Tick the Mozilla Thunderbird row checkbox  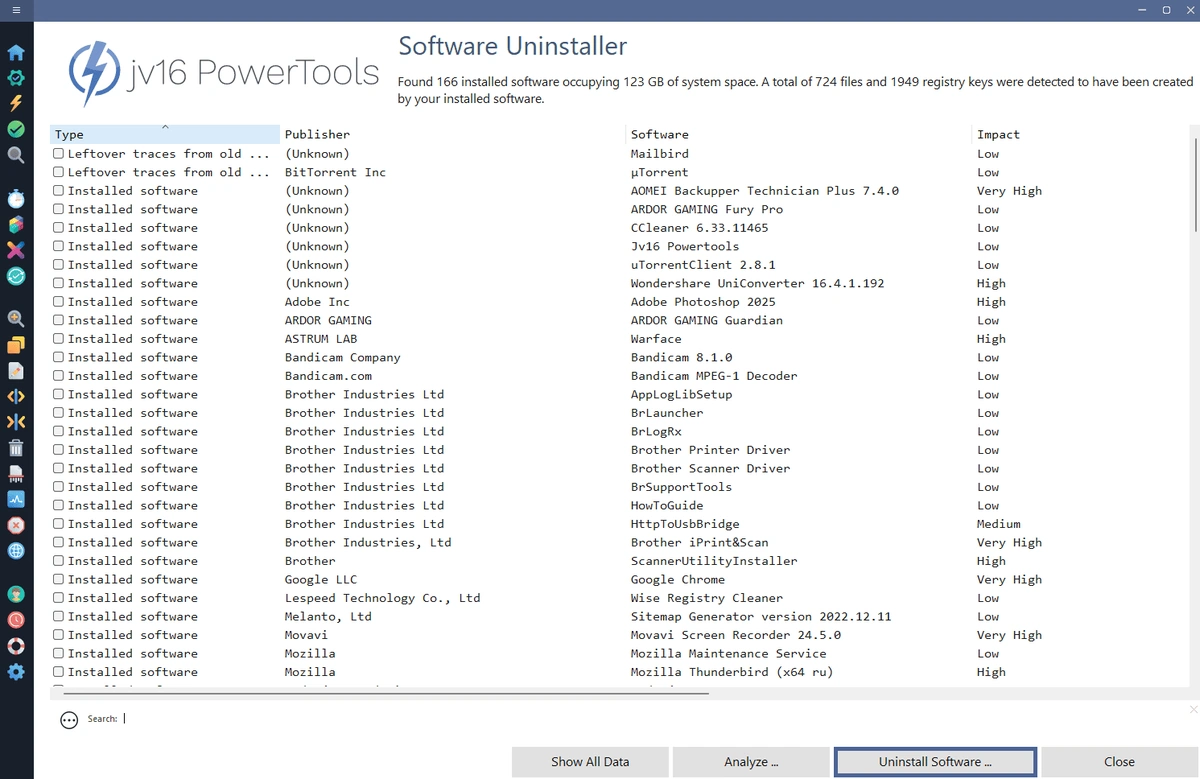pyautogui.click(x=58, y=672)
